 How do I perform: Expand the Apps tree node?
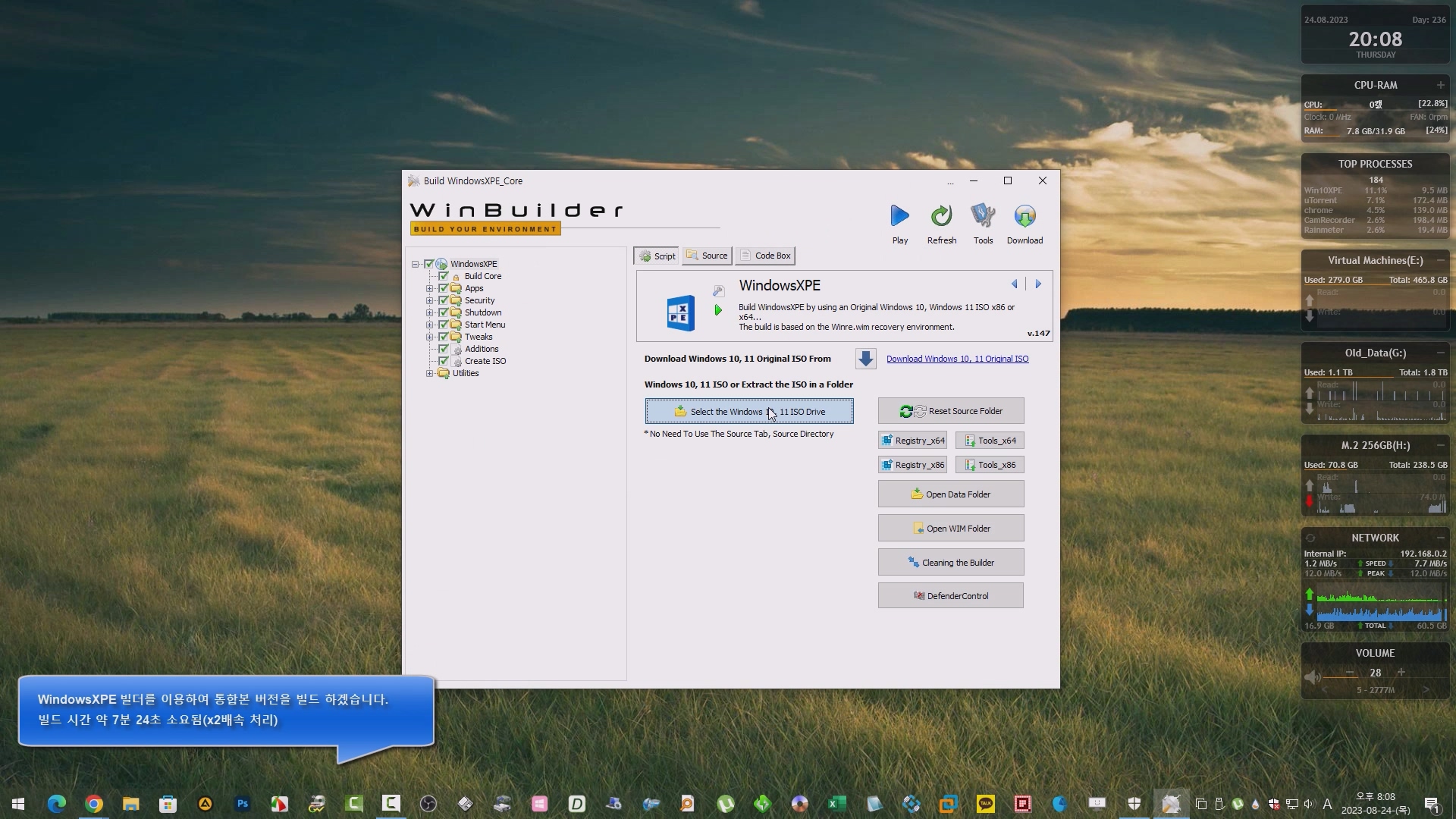pos(429,288)
